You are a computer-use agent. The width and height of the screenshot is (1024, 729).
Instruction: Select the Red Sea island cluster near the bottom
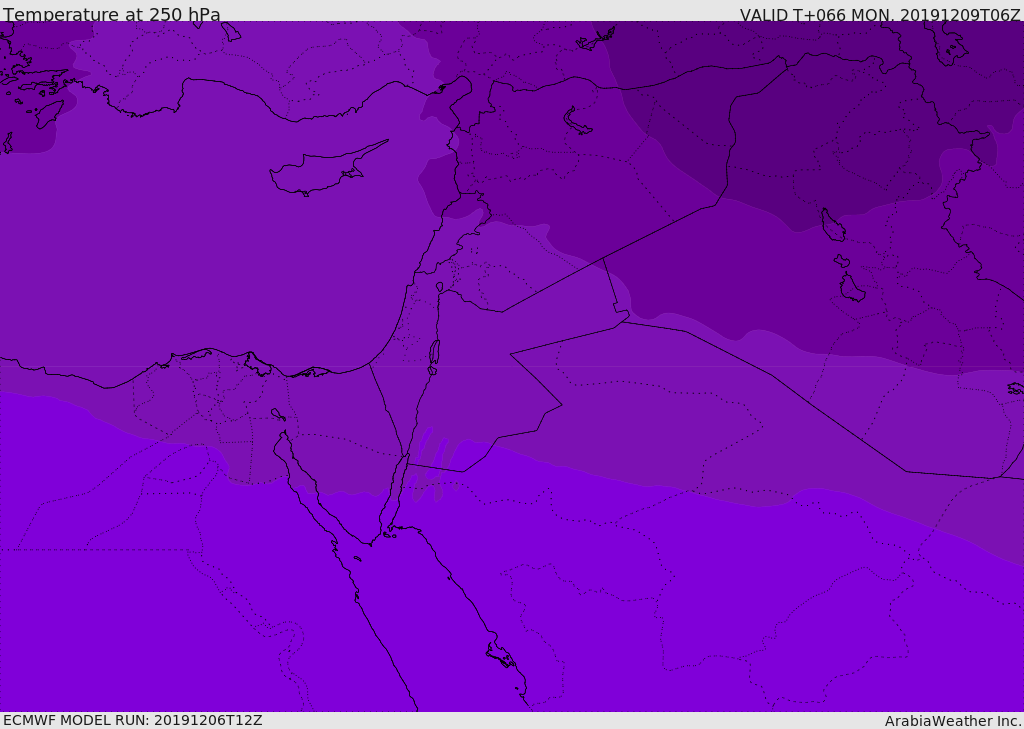pos(502,655)
